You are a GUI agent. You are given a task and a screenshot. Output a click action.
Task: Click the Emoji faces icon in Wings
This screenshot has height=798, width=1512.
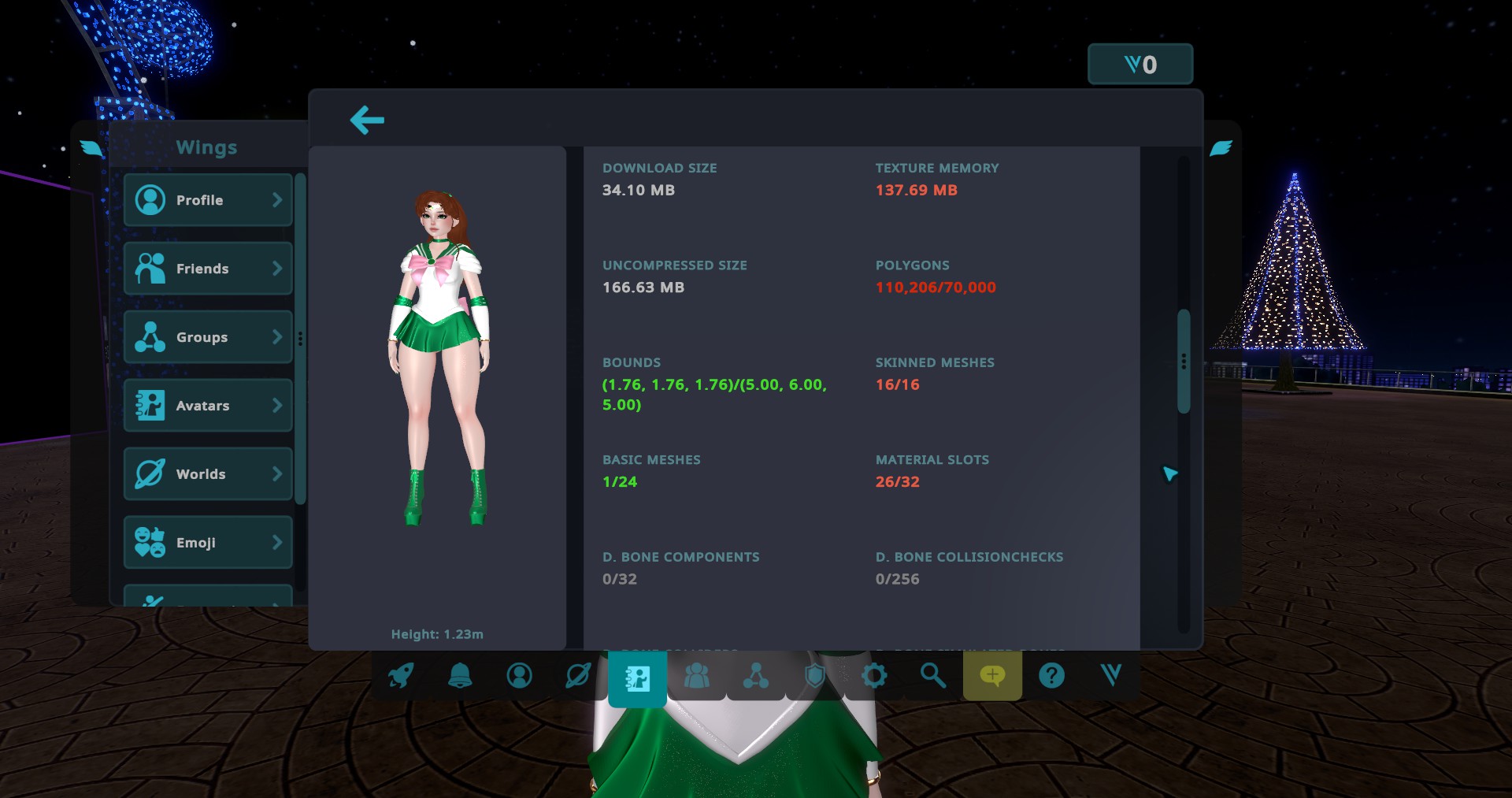tap(150, 543)
